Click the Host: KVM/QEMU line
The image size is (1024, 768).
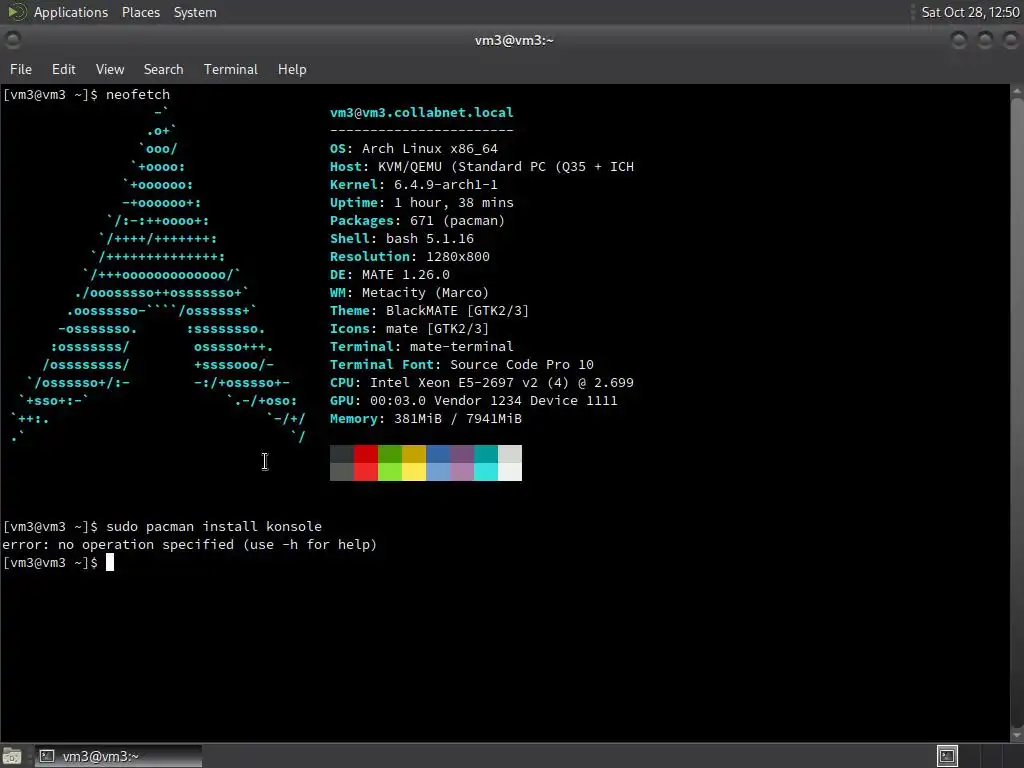pyautogui.click(x=481, y=167)
